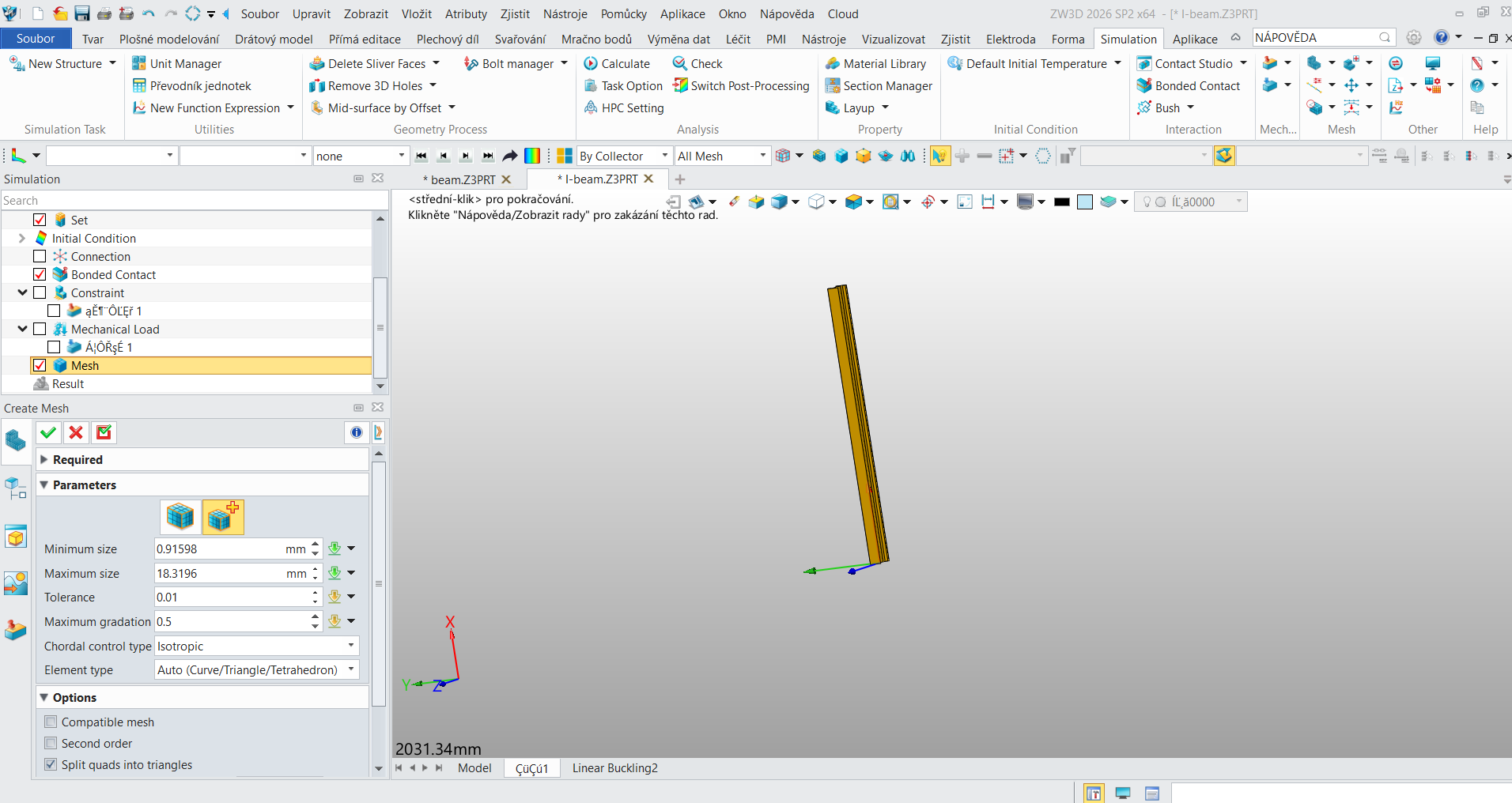Open HPC Setting
Image resolution: width=1512 pixels, height=803 pixels.
click(624, 107)
